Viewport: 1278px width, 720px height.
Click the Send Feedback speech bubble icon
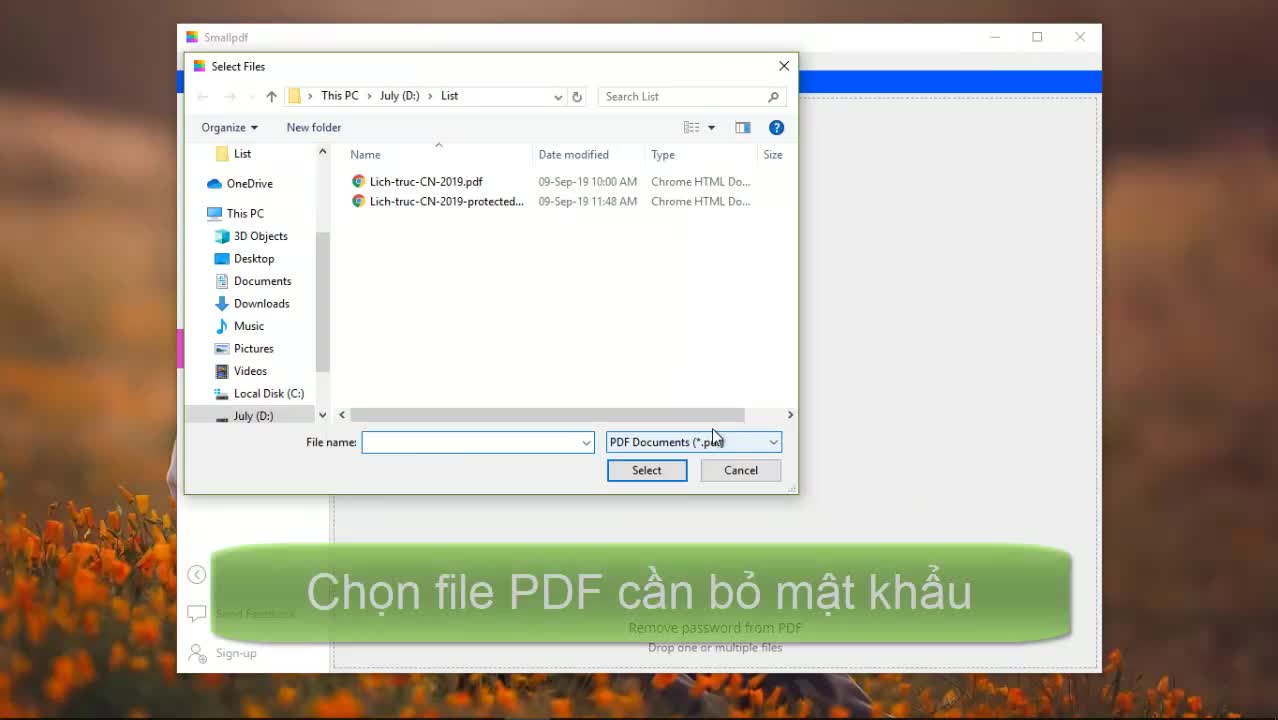(x=197, y=613)
